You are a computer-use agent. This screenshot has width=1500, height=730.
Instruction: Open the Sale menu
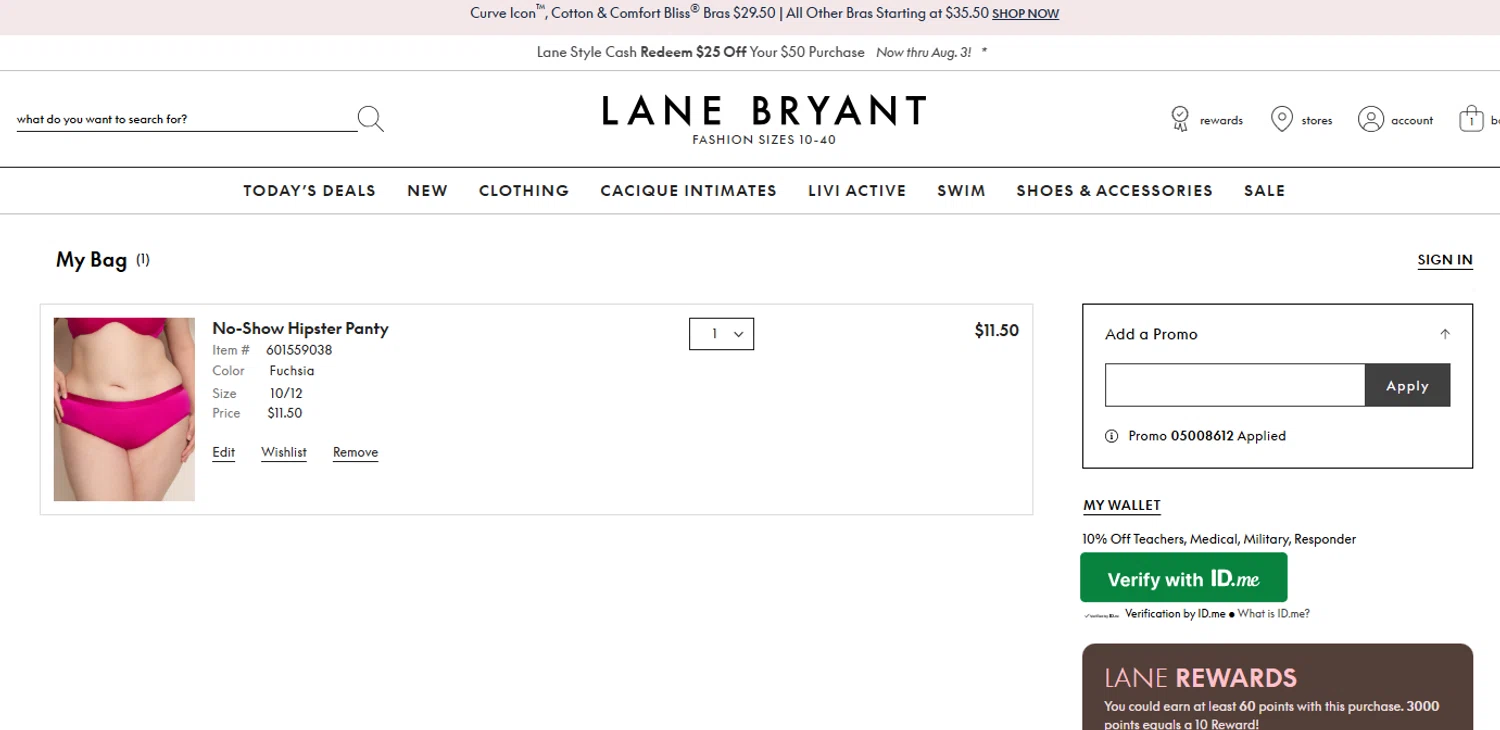tap(1264, 190)
